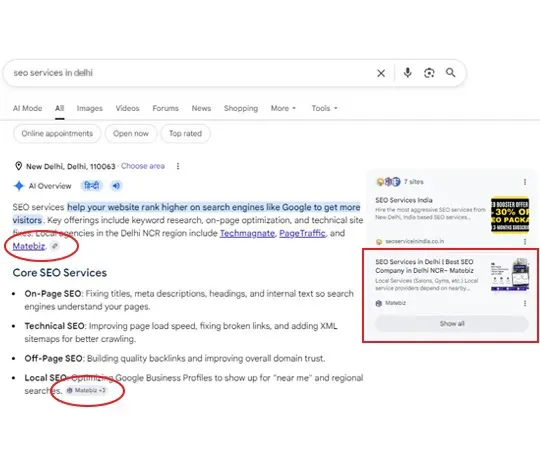Click the Choose area link
The width and height of the screenshot is (540, 450).
tap(143, 166)
